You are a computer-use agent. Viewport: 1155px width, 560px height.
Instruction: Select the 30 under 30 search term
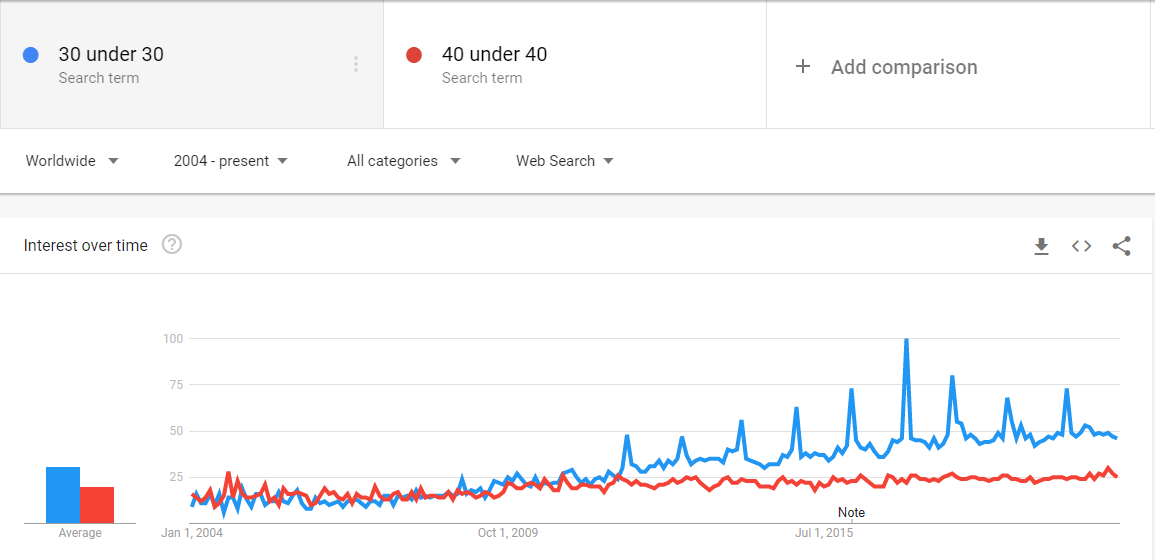pos(111,55)
